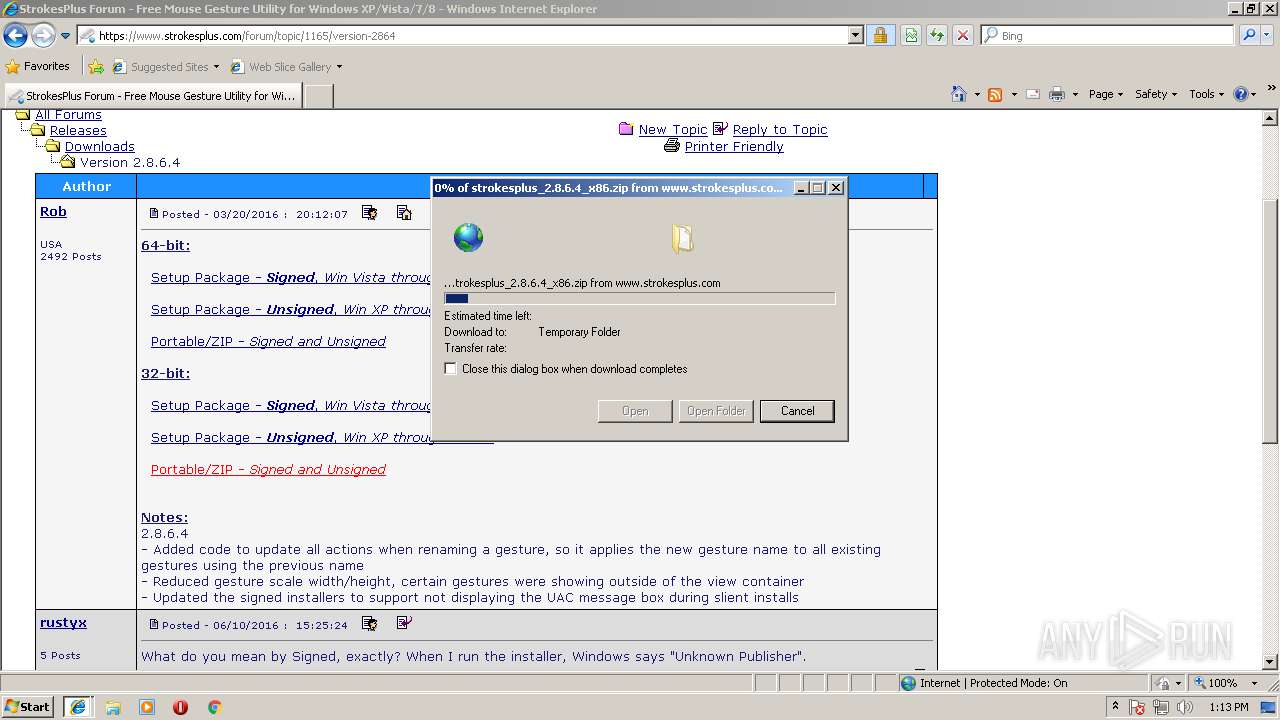Image resolution: width=1280 pixels, height=720 pixels.
Task: Go back with the browser Back arrow
Action: (15, 36)
